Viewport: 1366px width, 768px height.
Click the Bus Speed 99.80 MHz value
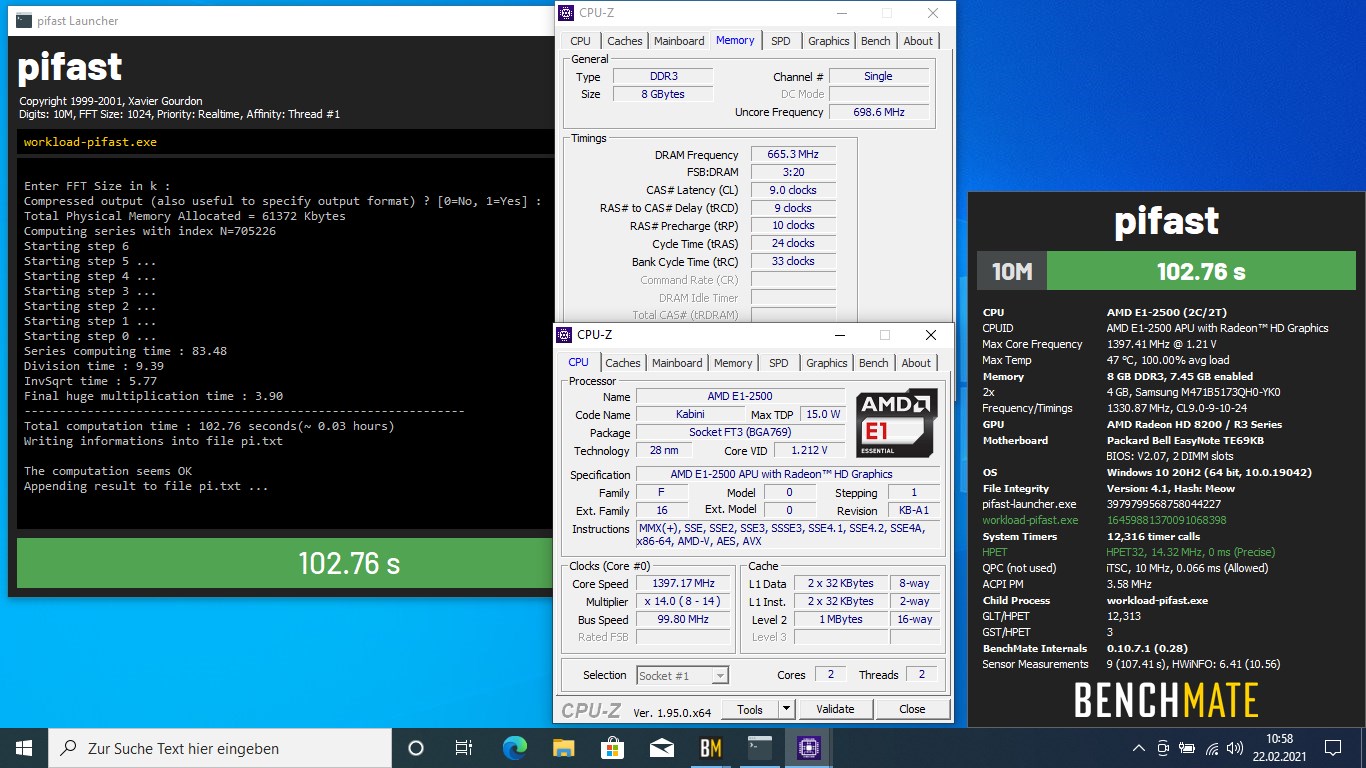[684, 620]
